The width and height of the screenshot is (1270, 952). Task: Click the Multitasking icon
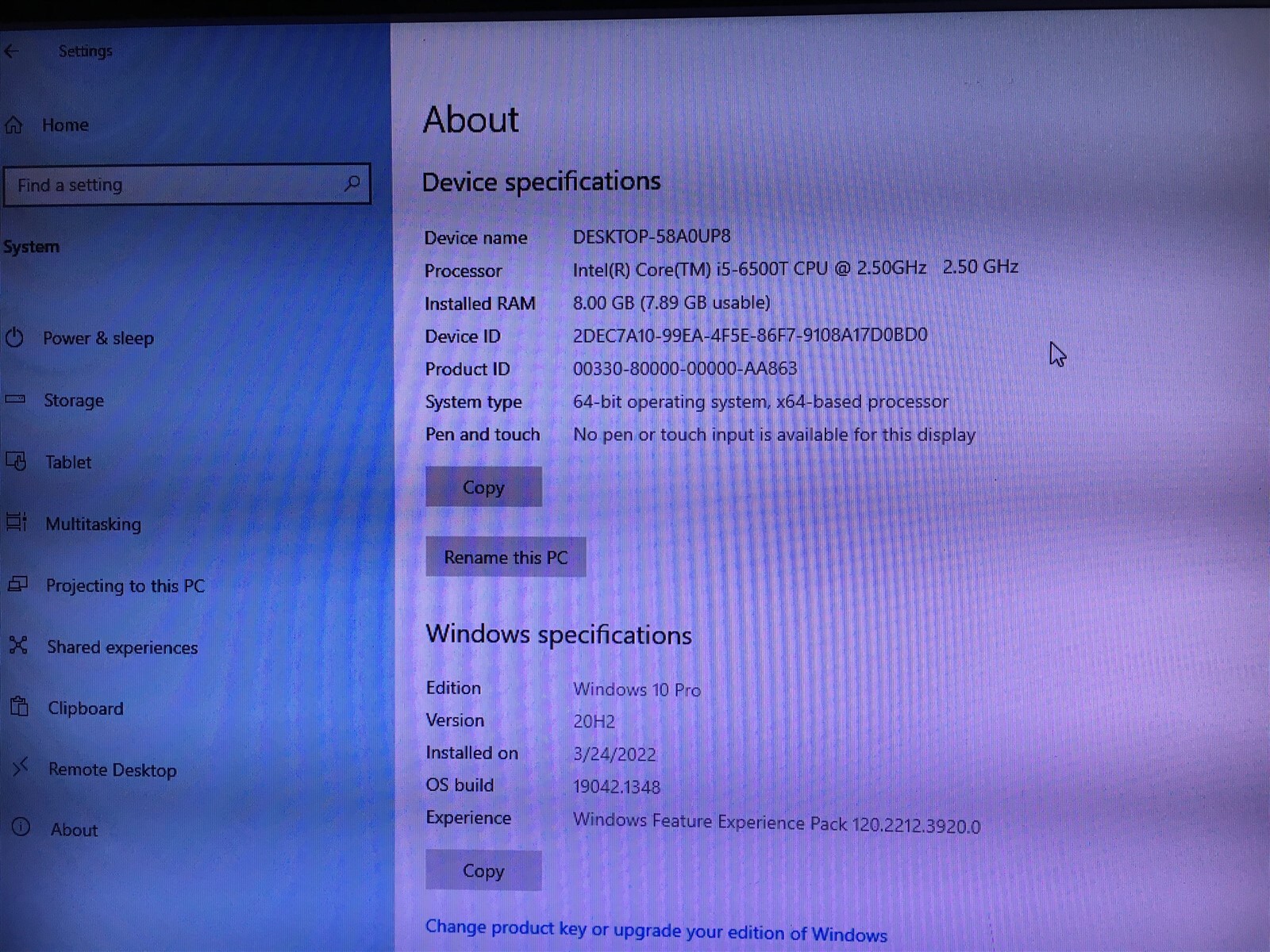[17, 522]
